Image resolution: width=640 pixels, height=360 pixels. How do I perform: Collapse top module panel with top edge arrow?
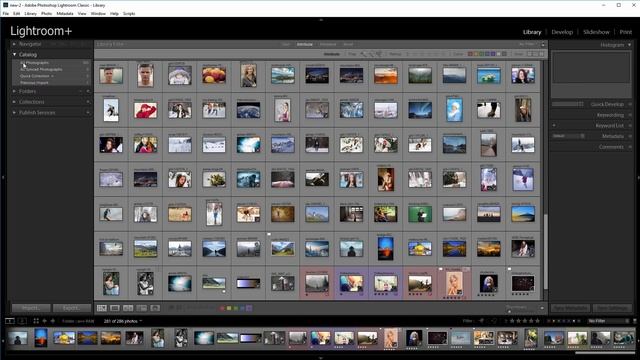click(x=321, y=19)
